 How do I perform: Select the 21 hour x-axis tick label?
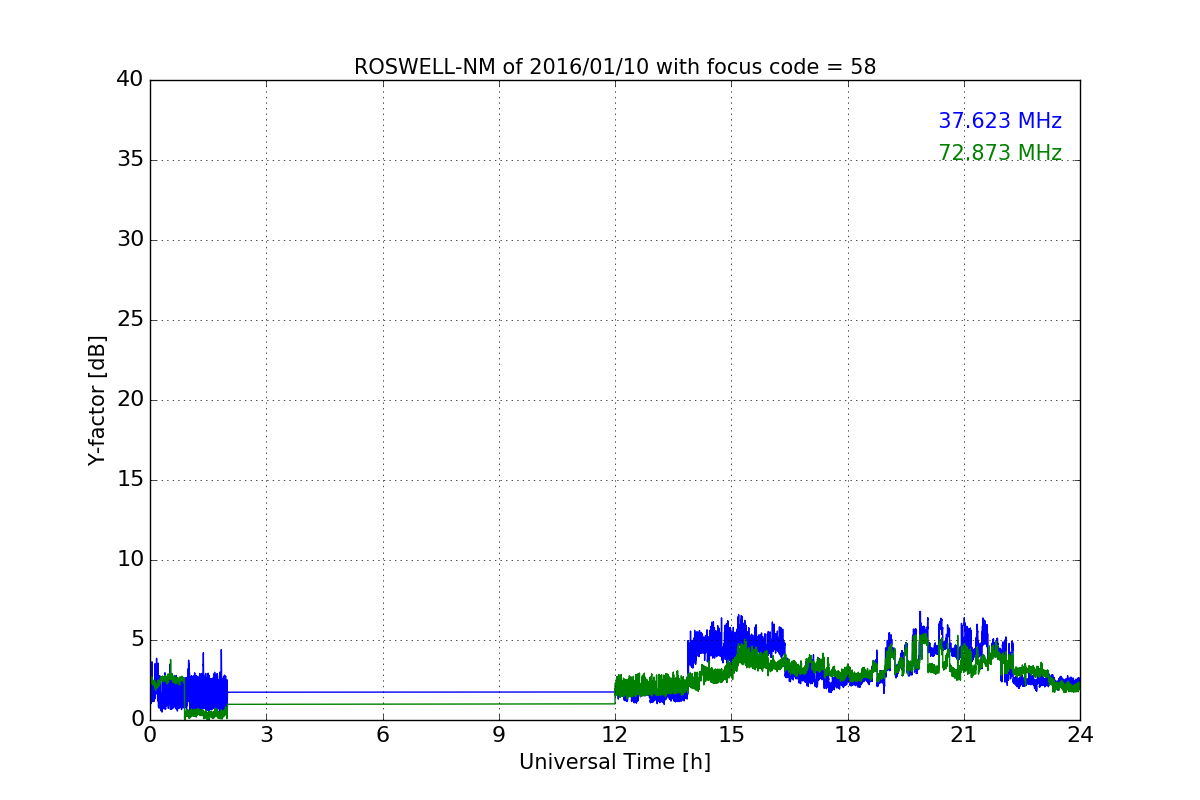964,735
